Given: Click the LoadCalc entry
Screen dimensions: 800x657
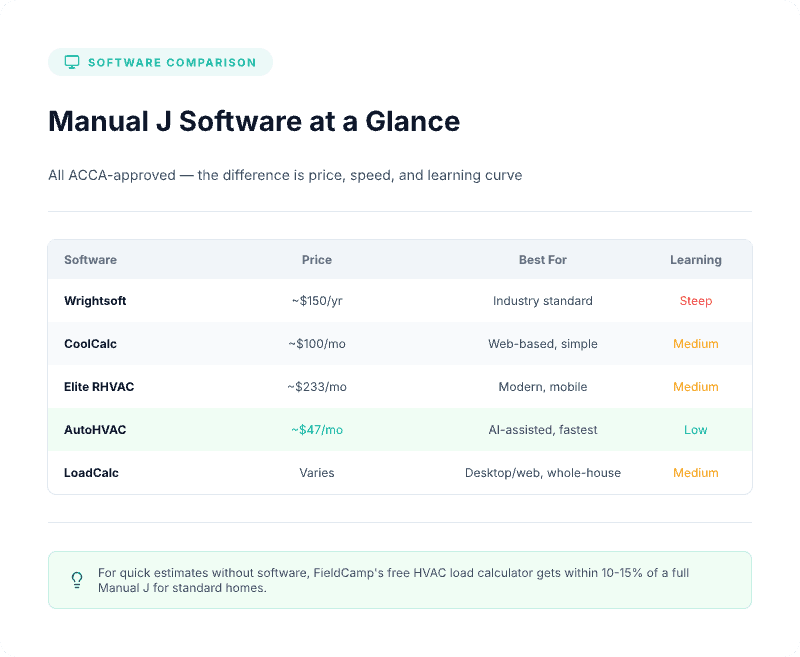Looking at the screenshot, I should pos(89,472).
